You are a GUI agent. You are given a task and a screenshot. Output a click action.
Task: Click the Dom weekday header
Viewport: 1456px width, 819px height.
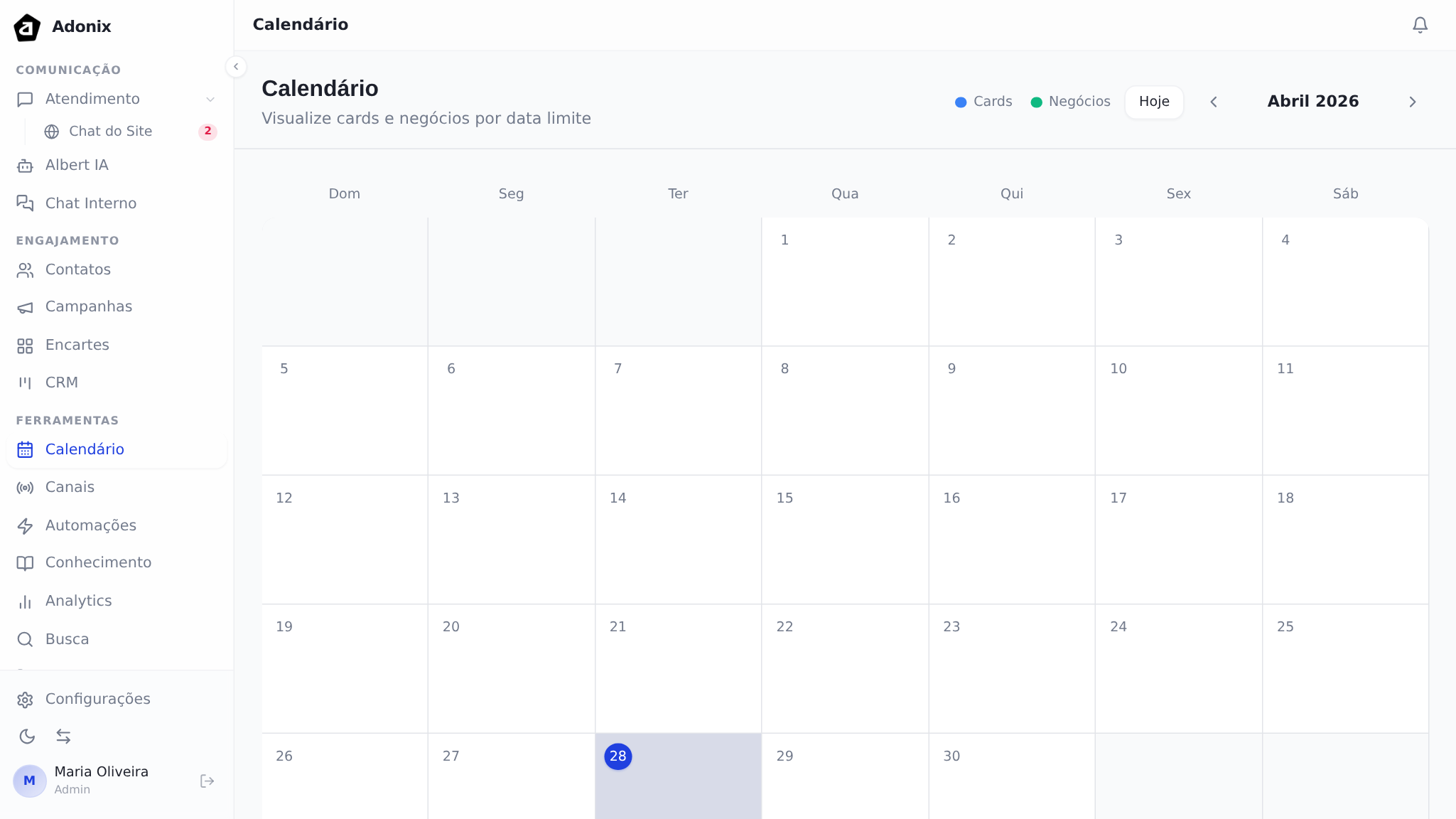click(x=345, y=194)
